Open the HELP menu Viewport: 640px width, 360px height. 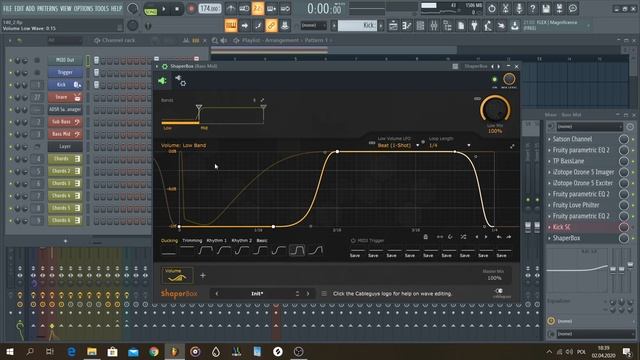point(117,8)
